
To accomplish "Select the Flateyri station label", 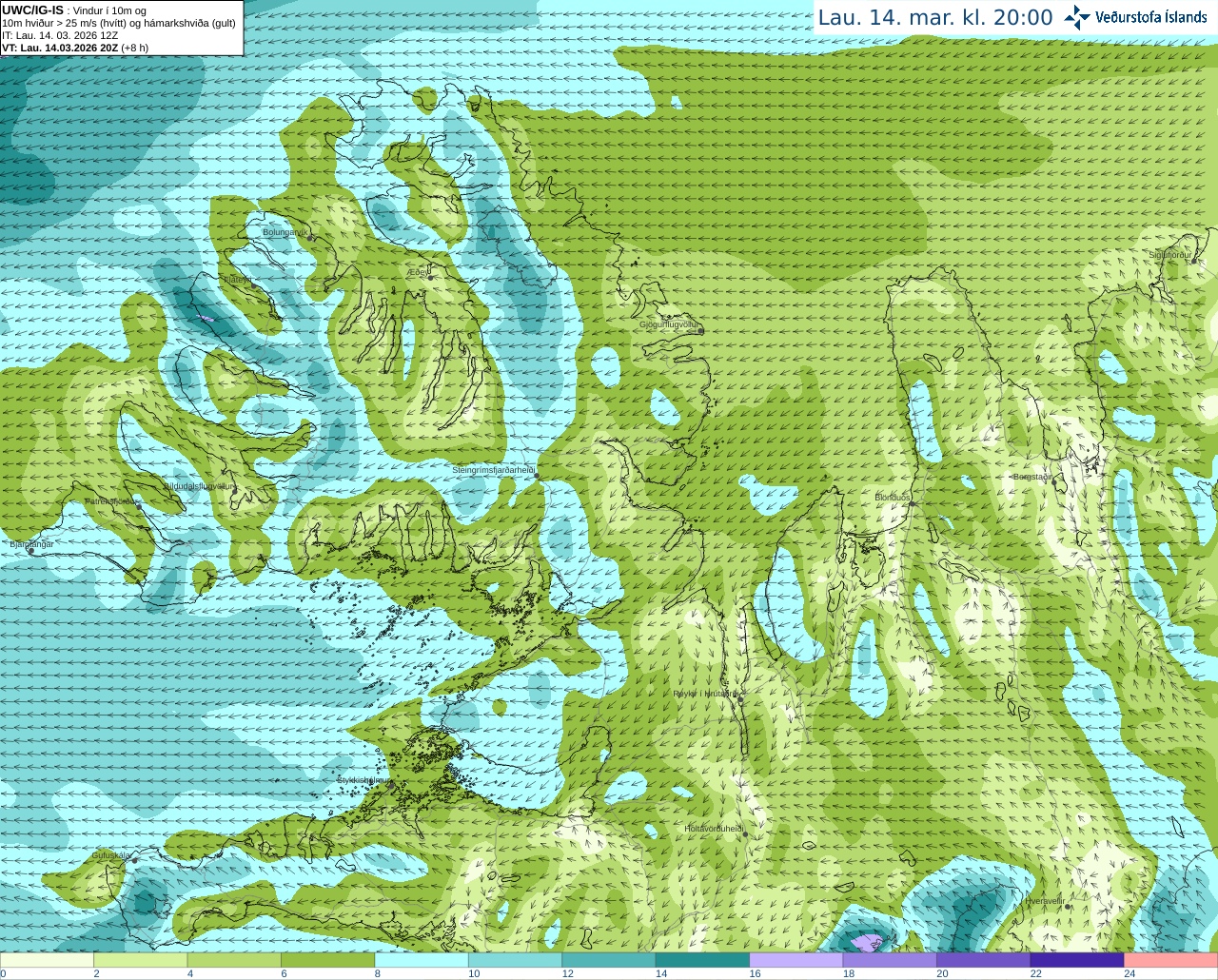I will tap(236, 280).
